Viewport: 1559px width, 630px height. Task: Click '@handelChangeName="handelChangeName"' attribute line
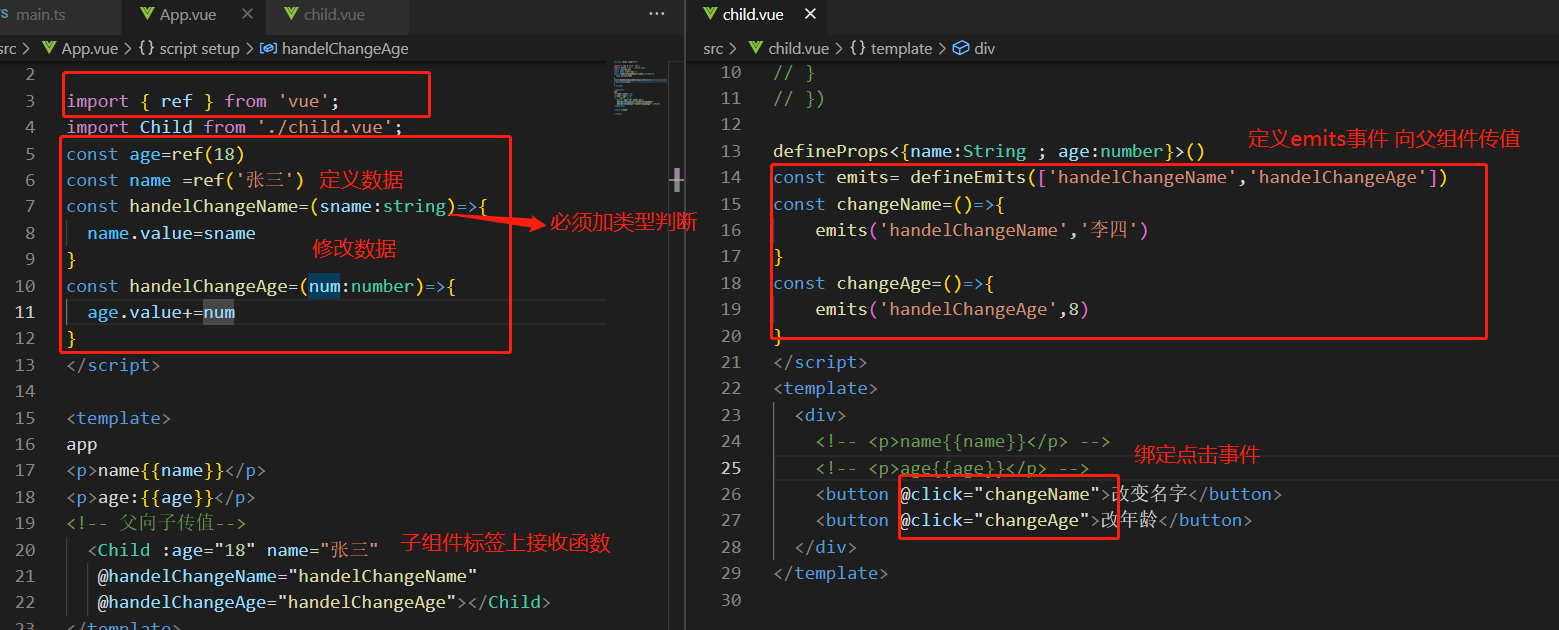coord(287,576)
